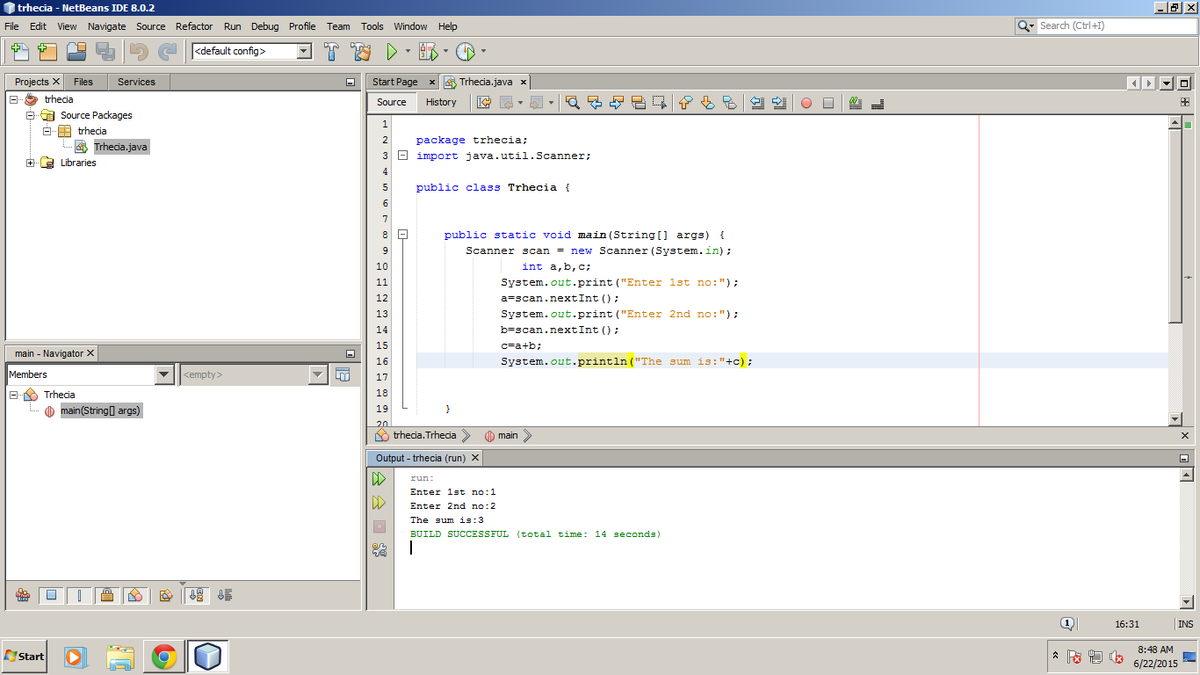The width and height of the screenshot is (1200, 675).
Task: Start macro recording with the red circle
Action: 806,102
